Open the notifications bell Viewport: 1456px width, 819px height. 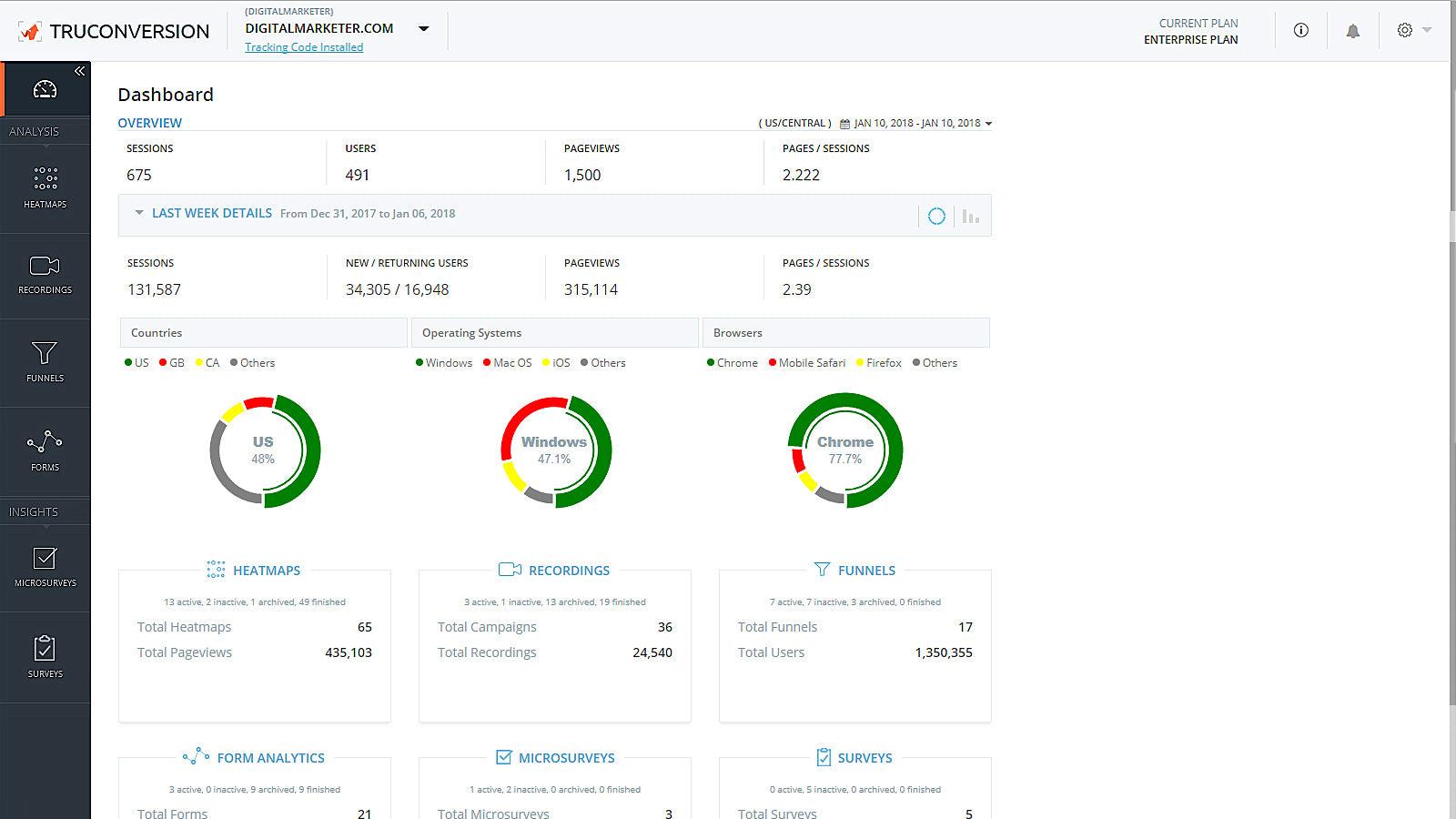1353,30
